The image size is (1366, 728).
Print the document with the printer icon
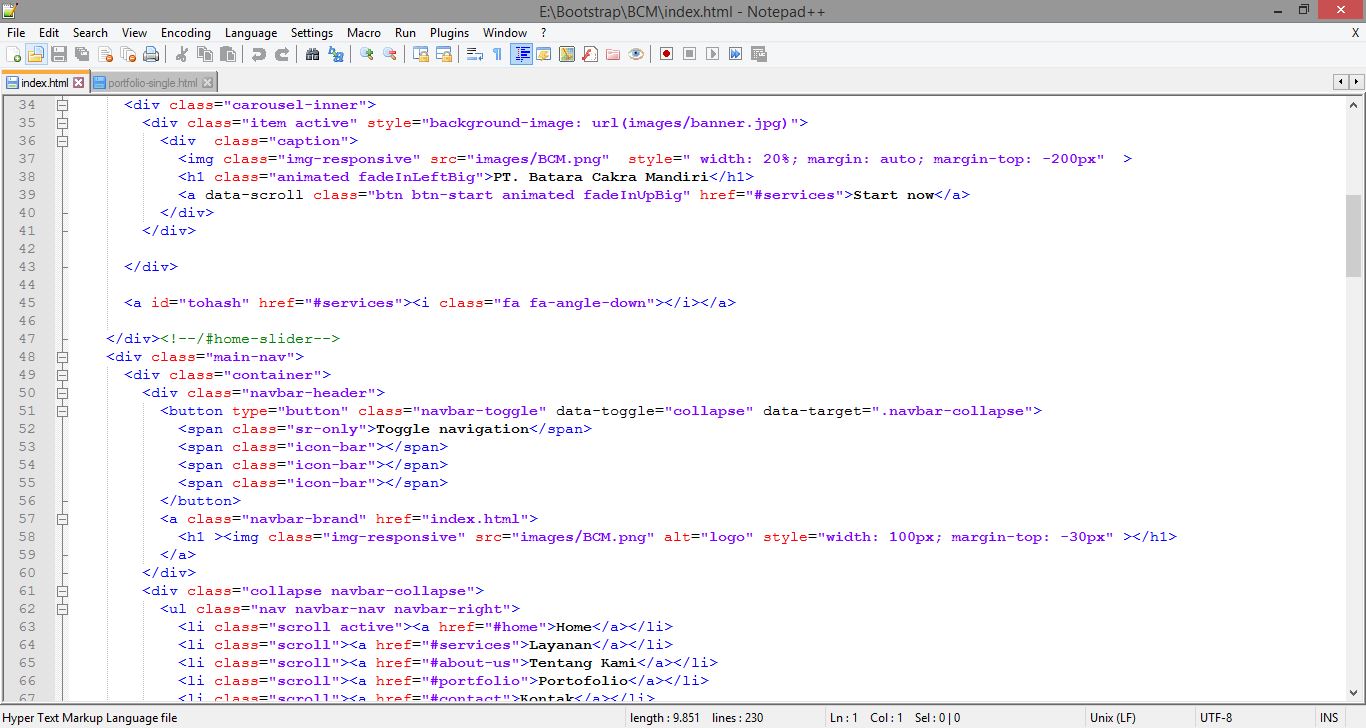click(x=150, y=54)
